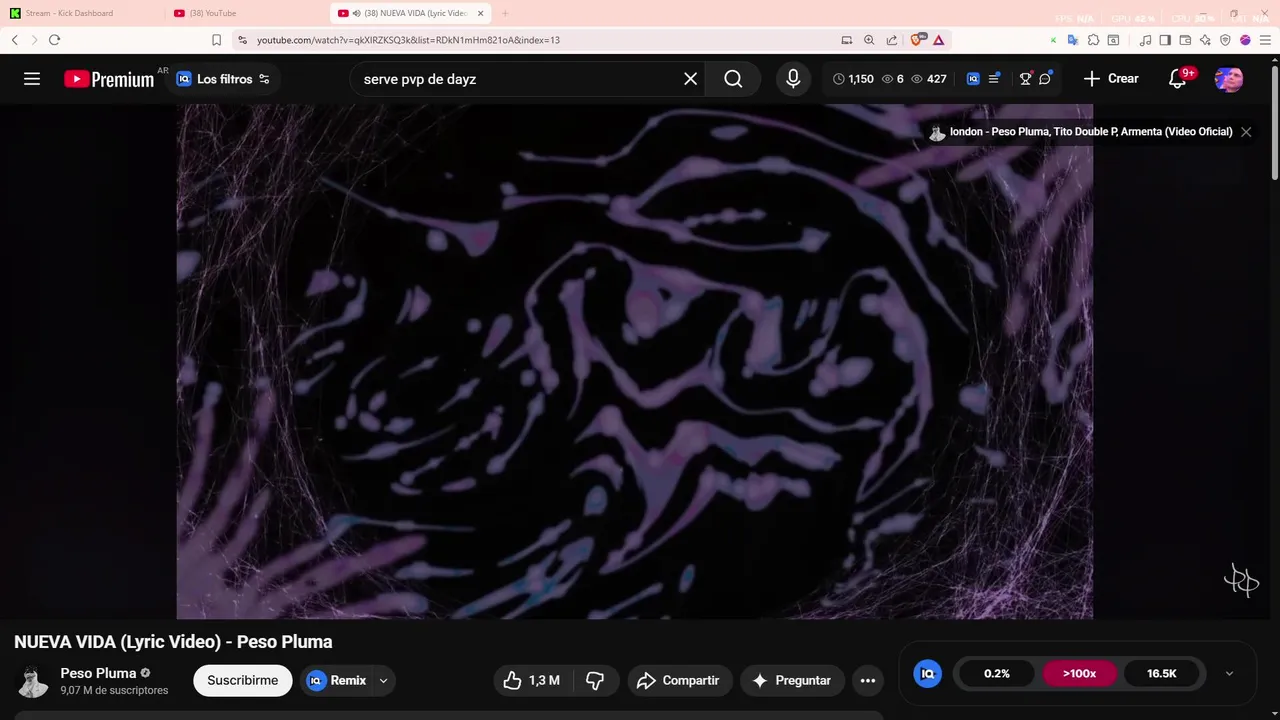Go to YouTube Premium home logo
This screenshot has height=720, width=1280.
click(x=109, y=79)
